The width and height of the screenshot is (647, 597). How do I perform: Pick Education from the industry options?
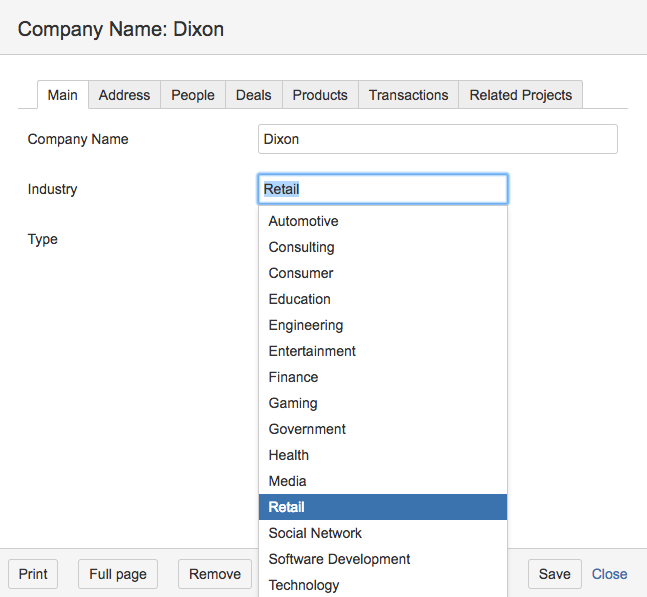coord(299,299)
